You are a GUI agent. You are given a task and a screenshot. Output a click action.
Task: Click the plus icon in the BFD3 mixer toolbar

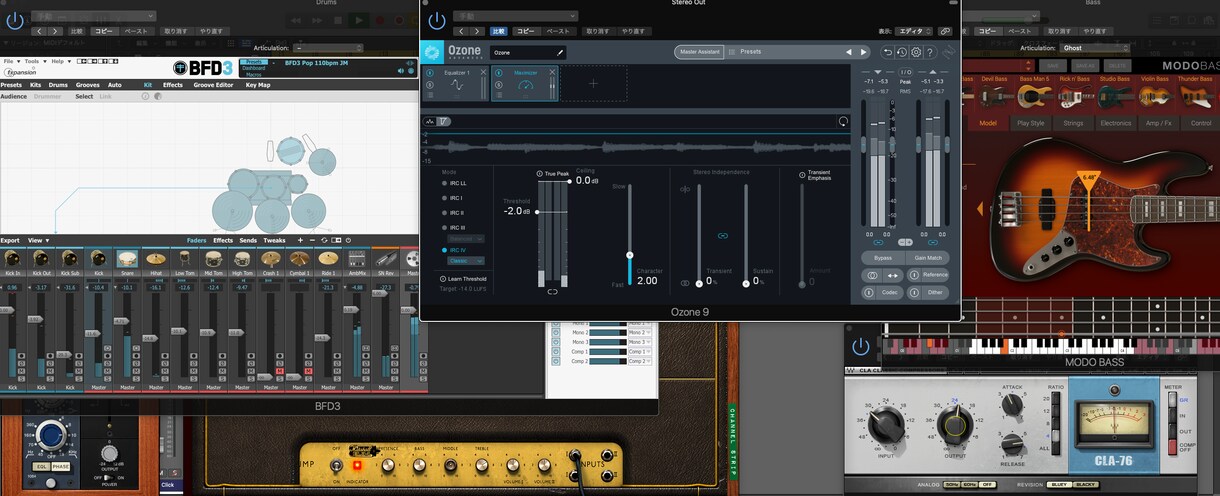299,240
